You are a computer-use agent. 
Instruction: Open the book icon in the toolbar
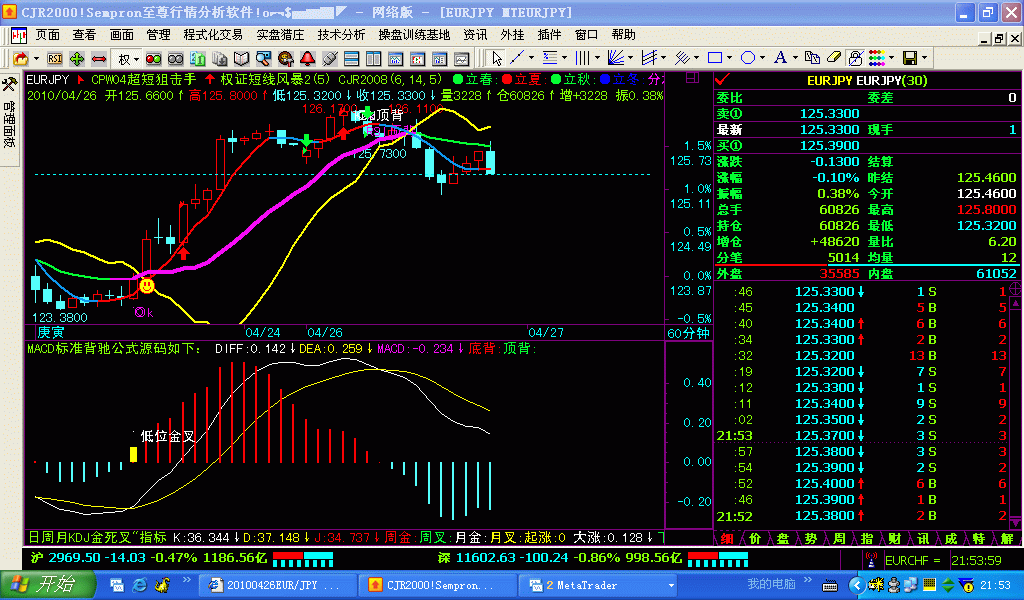242,59
